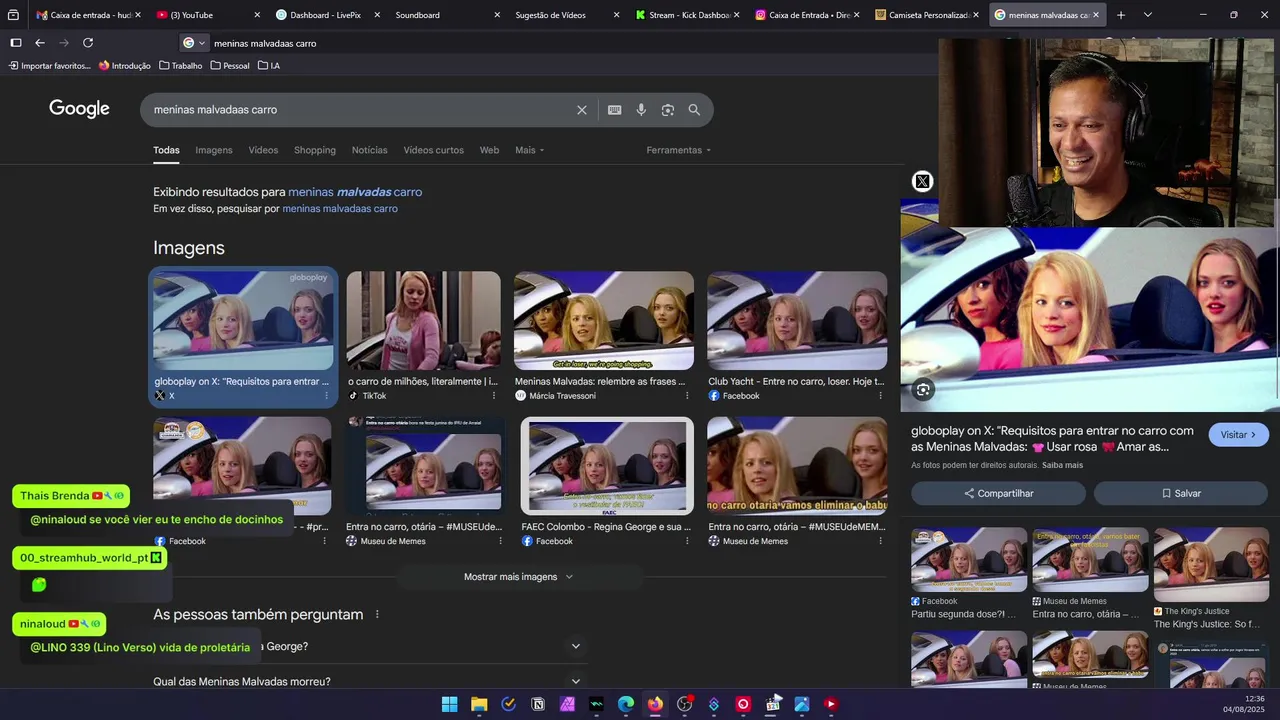Switch to Stream - Kick Dashboard tab
This screenshot has height=720, width=1280.
686,15
